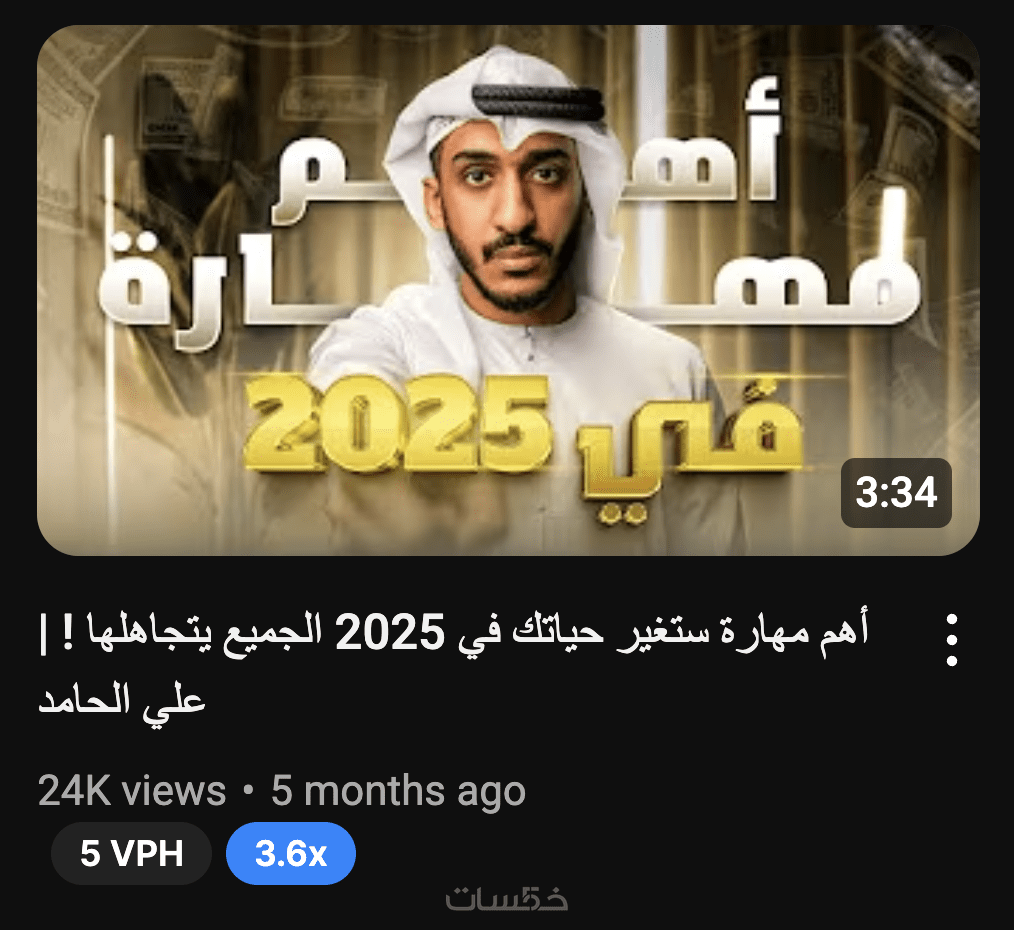This screenshot has height=930, width=1014.
Task: Click the blue 3.6x multiplier badge
Action: click(290, 853)
